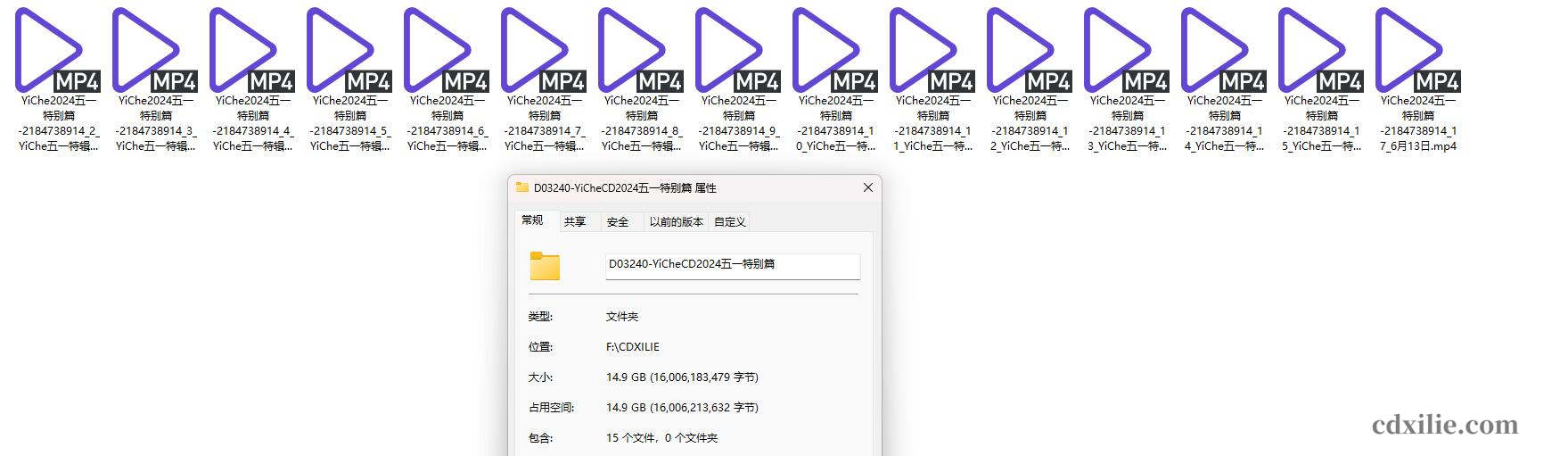This screenshot has height=456, width=1568.
Task: Click the file name ending 2184738914_5_YiChe五一特辑
Action: 350,123
